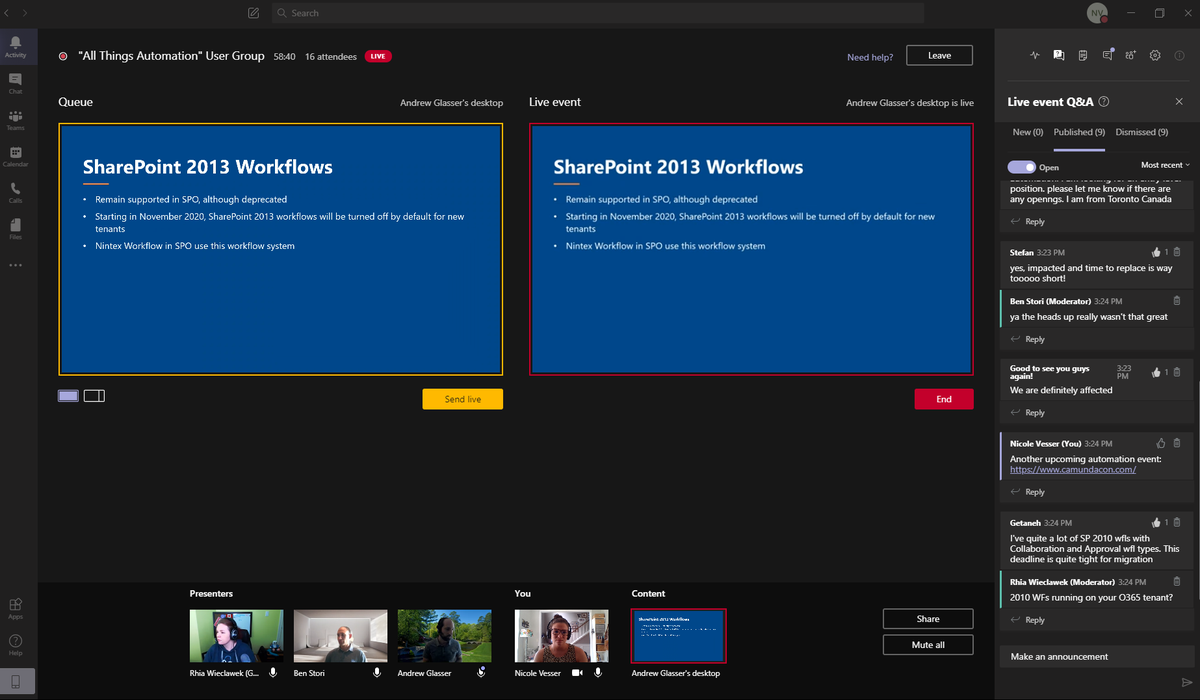Click the Share button
1200x700 pixels.
pyautogui.click(x=928, y=619)
